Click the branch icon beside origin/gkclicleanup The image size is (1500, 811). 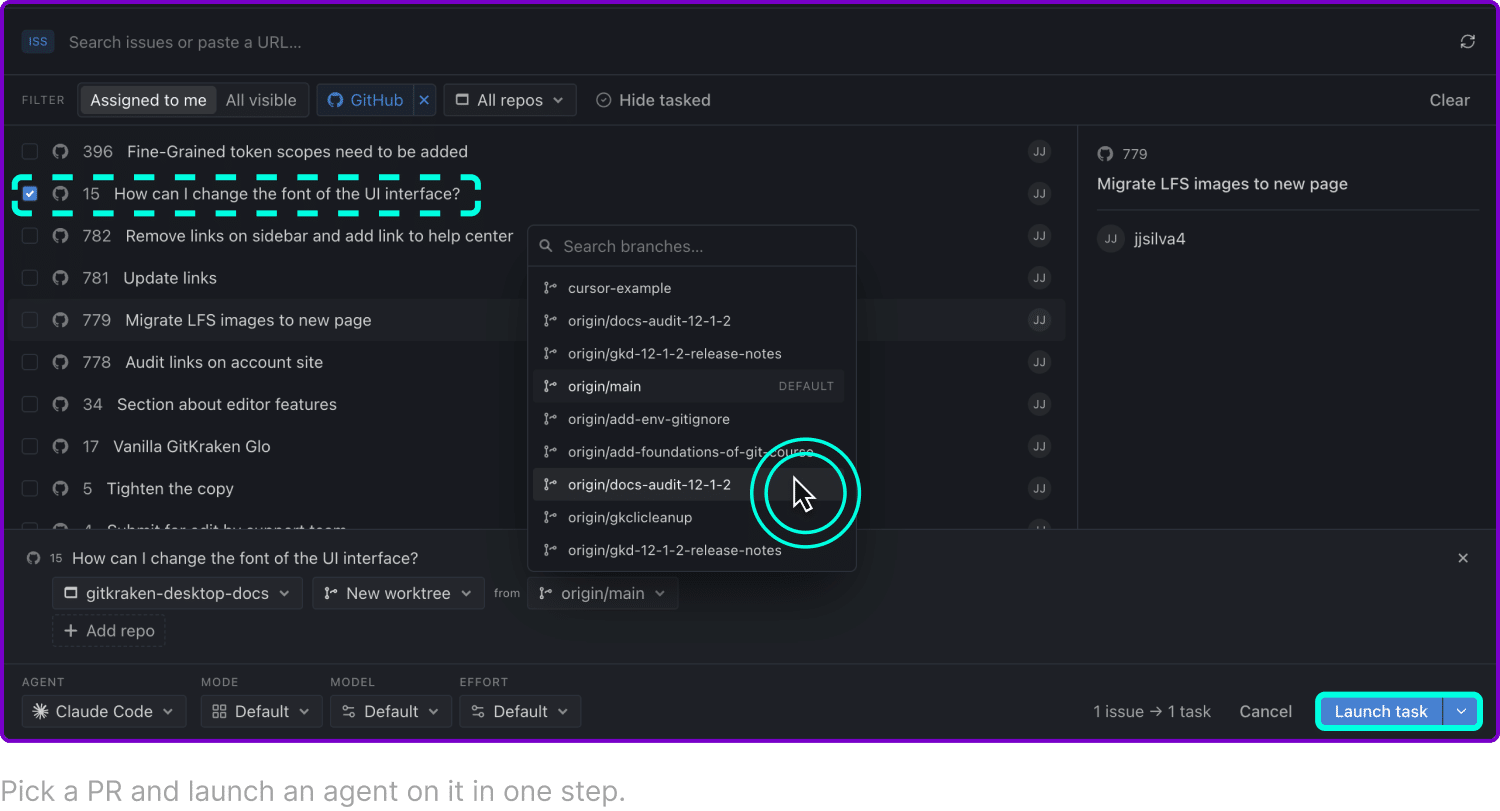[550, 517]
